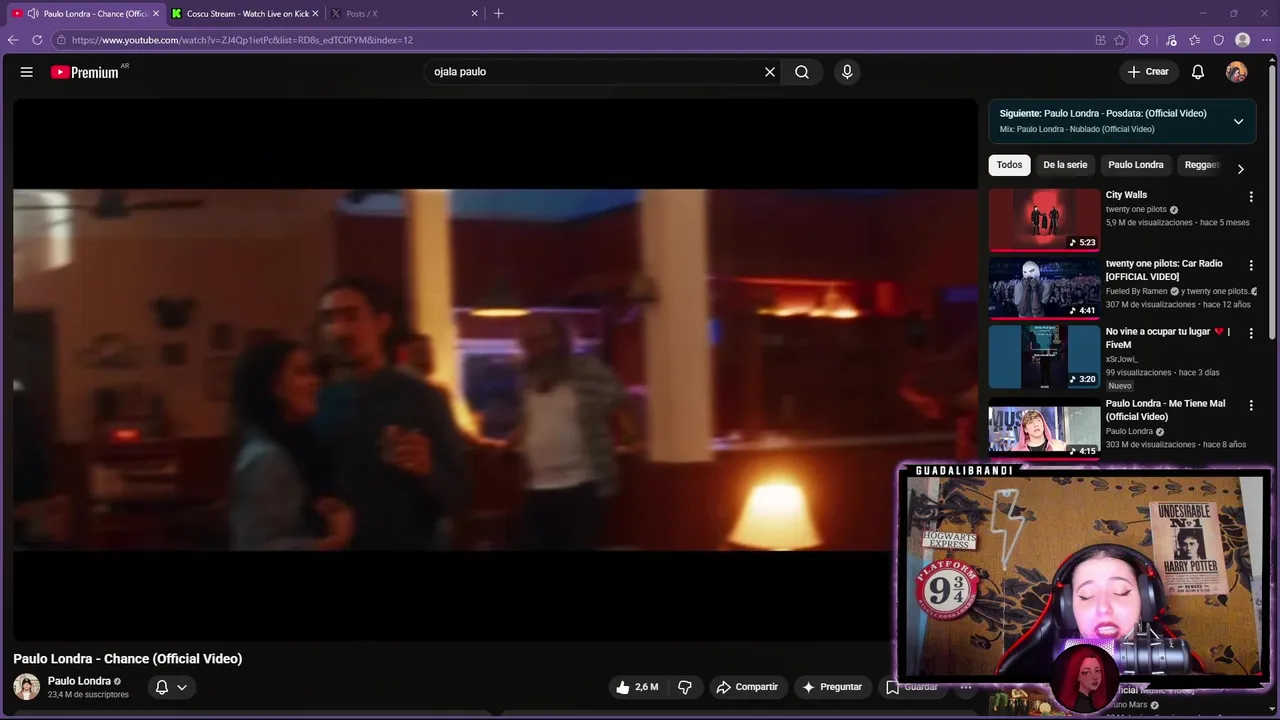This screenshot has height=720, width=1280.
Task: Open more options for No vine a ocupar
Action: pyautogui.click(x=1250, y=333)
